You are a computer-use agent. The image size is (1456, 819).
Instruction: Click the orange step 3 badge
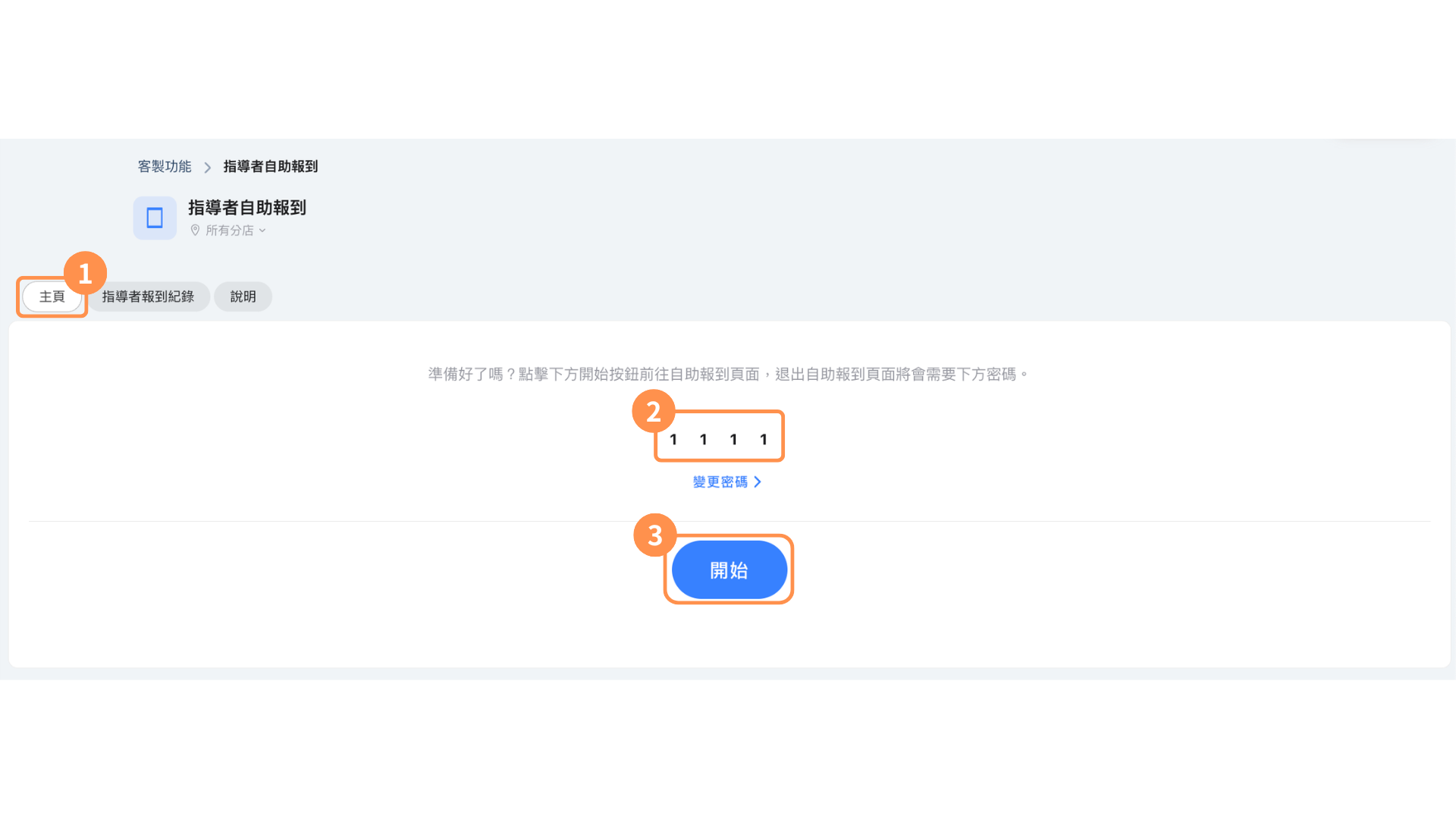click(655, 535)
